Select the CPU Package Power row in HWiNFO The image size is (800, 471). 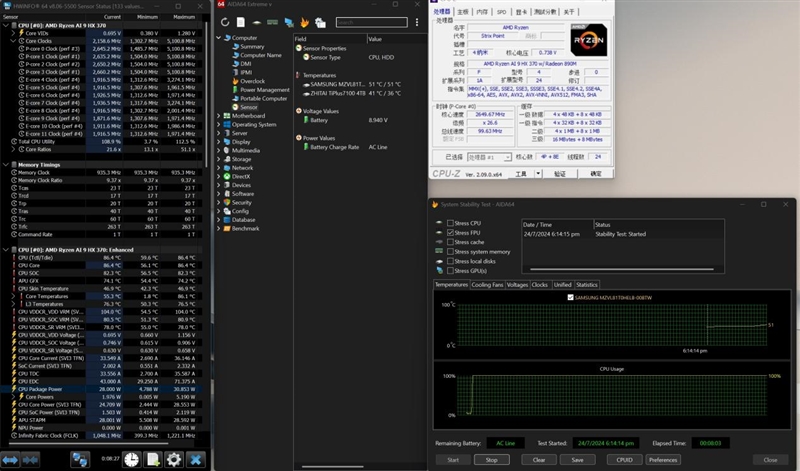(102, 389)
